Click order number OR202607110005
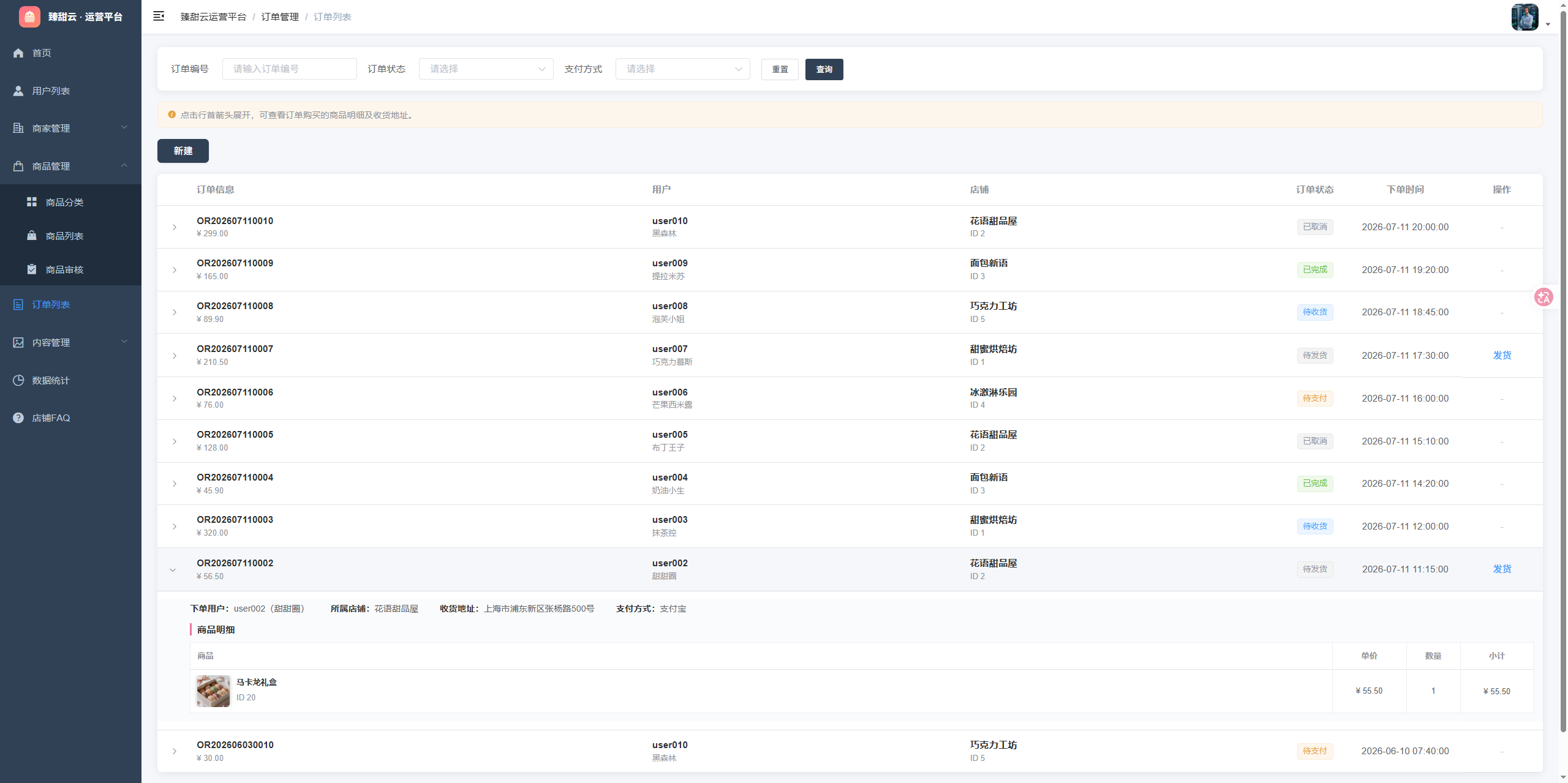The width and height of the screenshot is (1568, 783). tap(235, 435)
